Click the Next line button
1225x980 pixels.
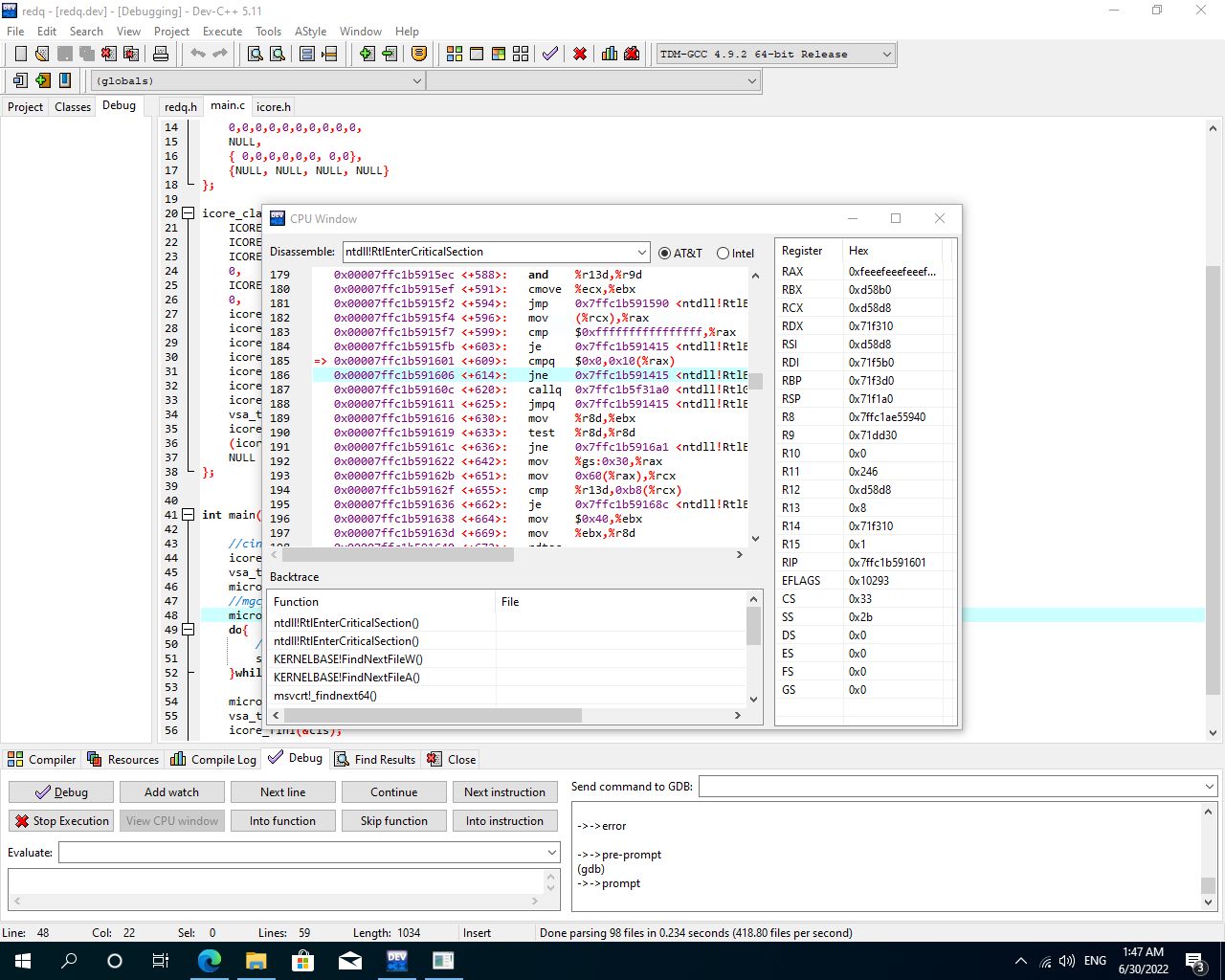[x=283, y=792]
